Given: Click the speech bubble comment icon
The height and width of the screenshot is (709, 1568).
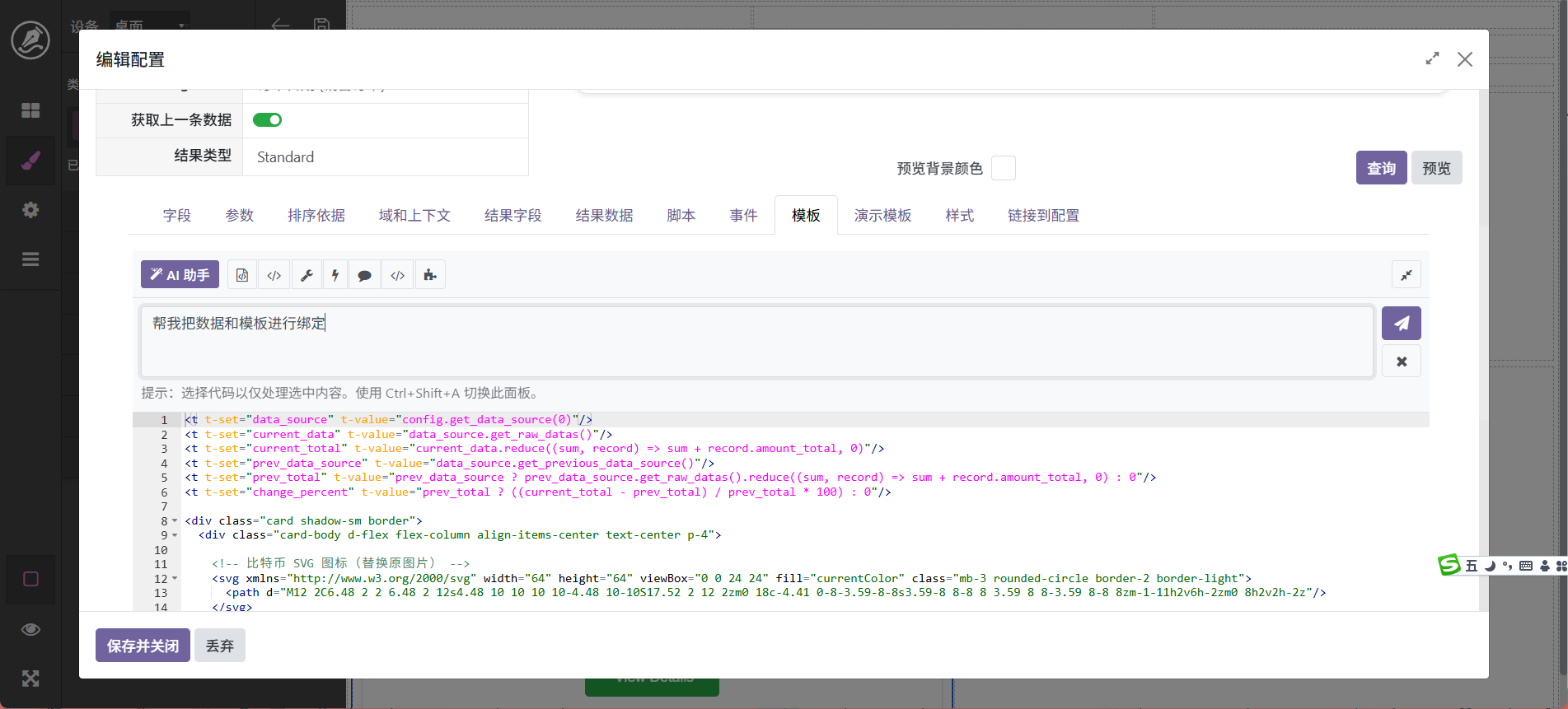Looking at the screenshot, I should tap(364, 275).
